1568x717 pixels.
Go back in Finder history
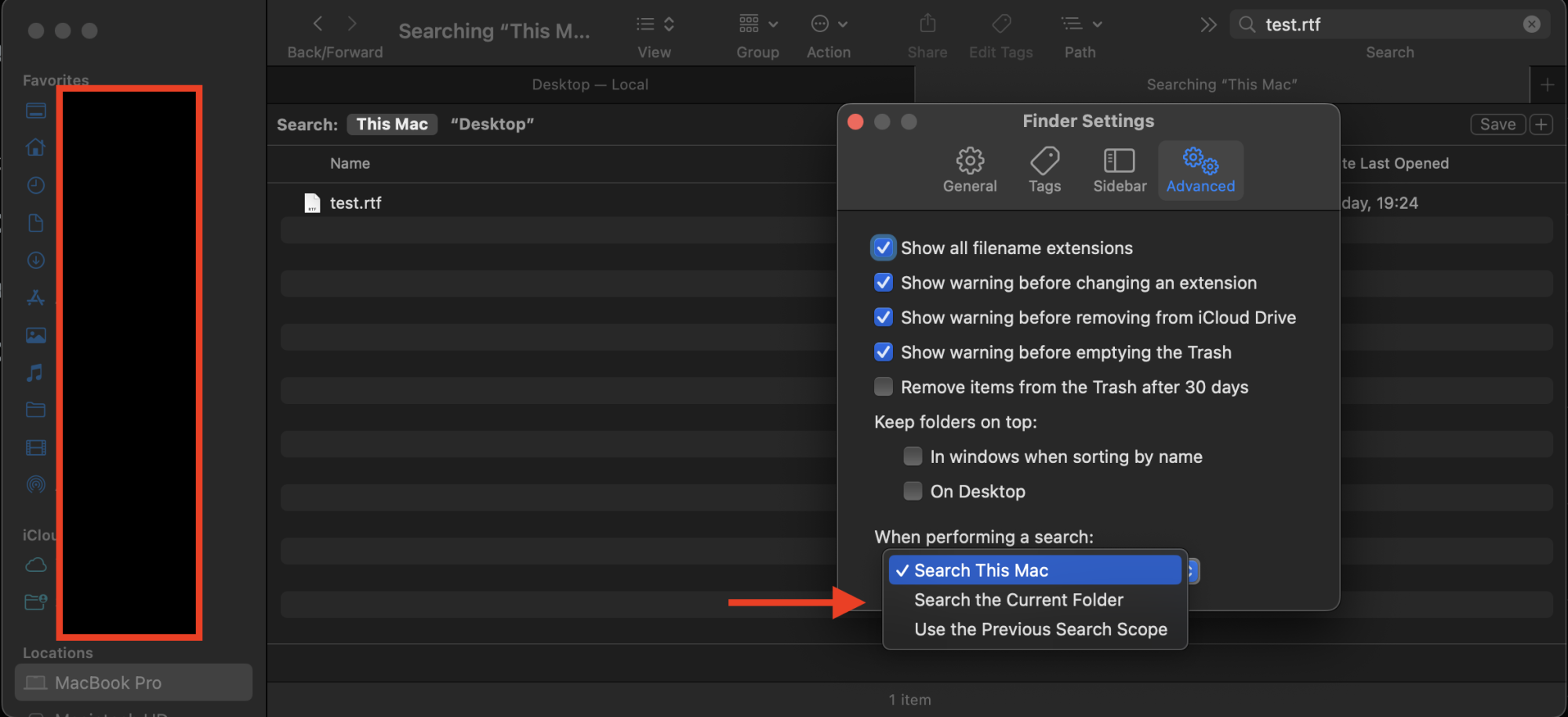(318, 24)
